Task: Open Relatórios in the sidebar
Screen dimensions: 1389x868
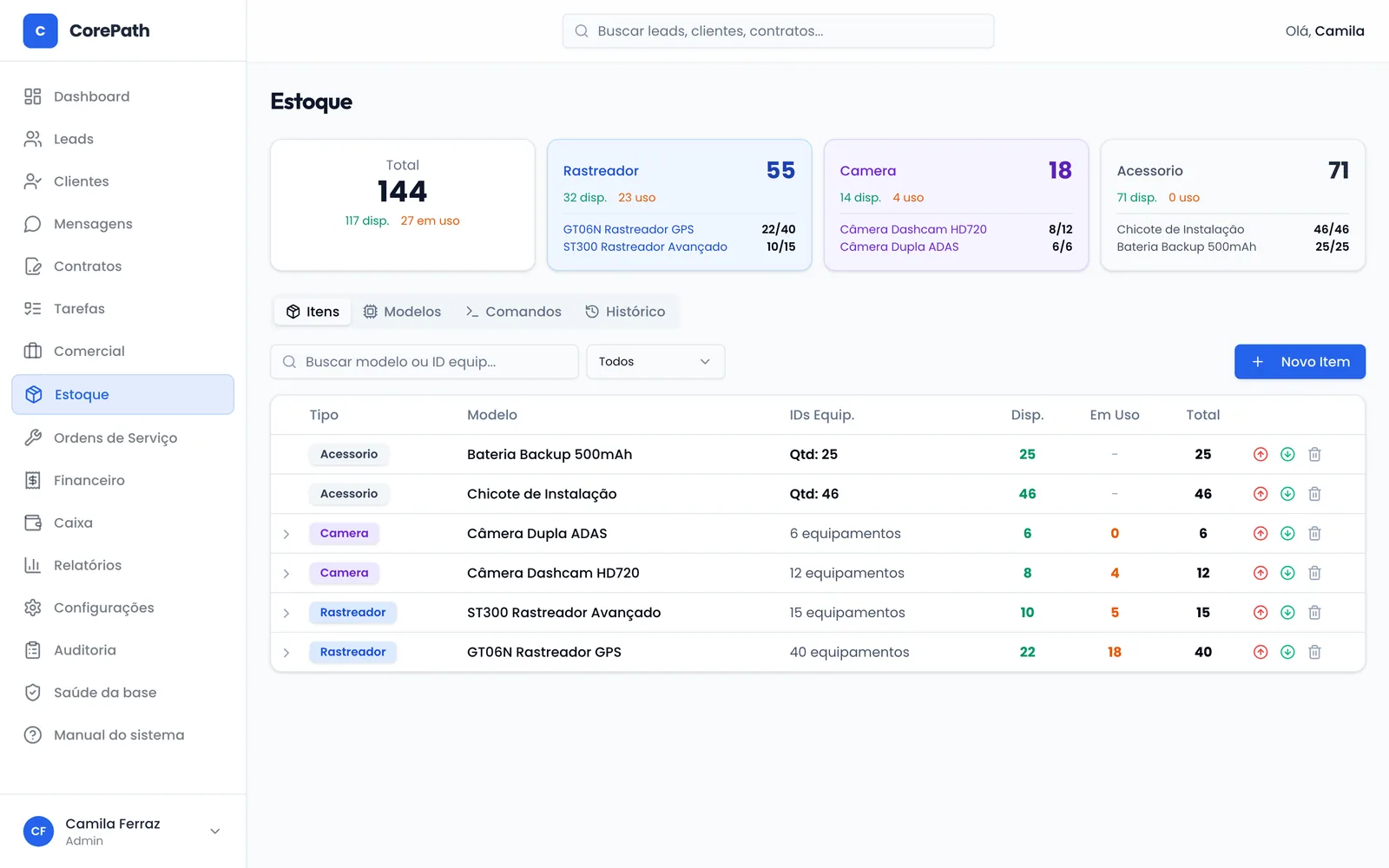Action: tap(123, 565)
